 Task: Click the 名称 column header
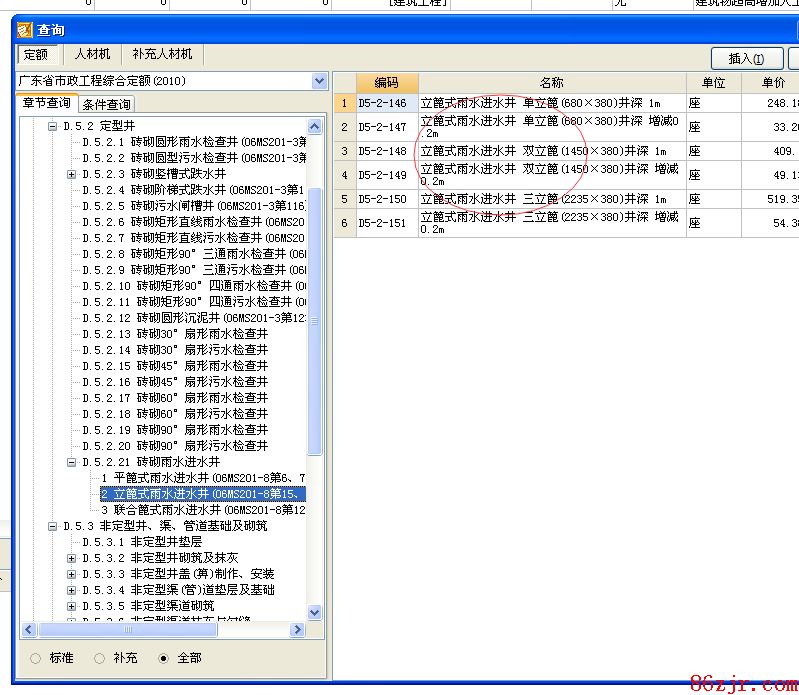point(551,83)
